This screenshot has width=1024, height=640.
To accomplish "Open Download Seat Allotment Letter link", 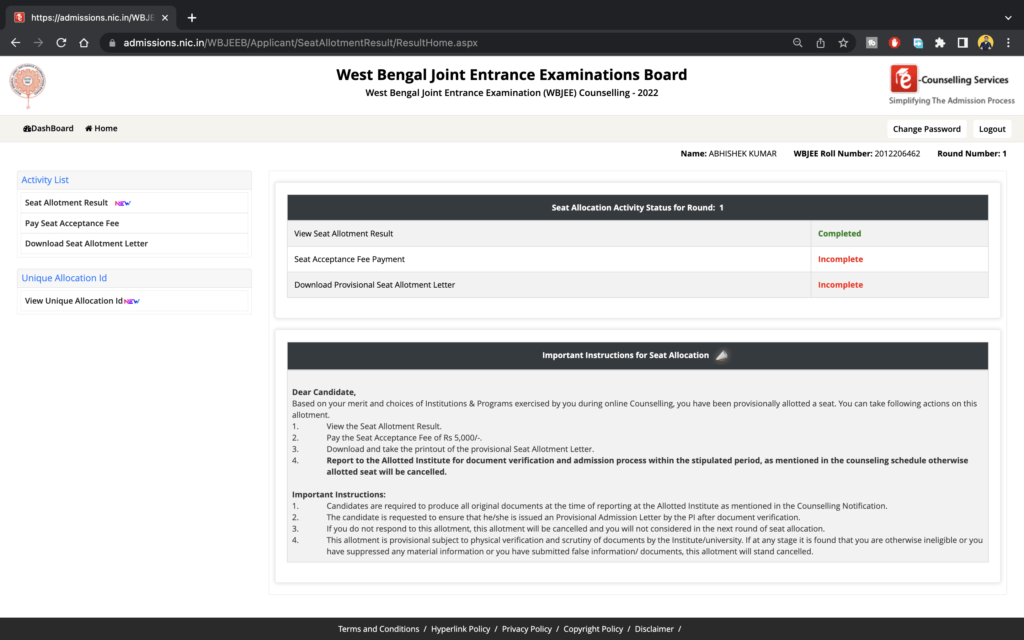I will click(x=86, y=243).
